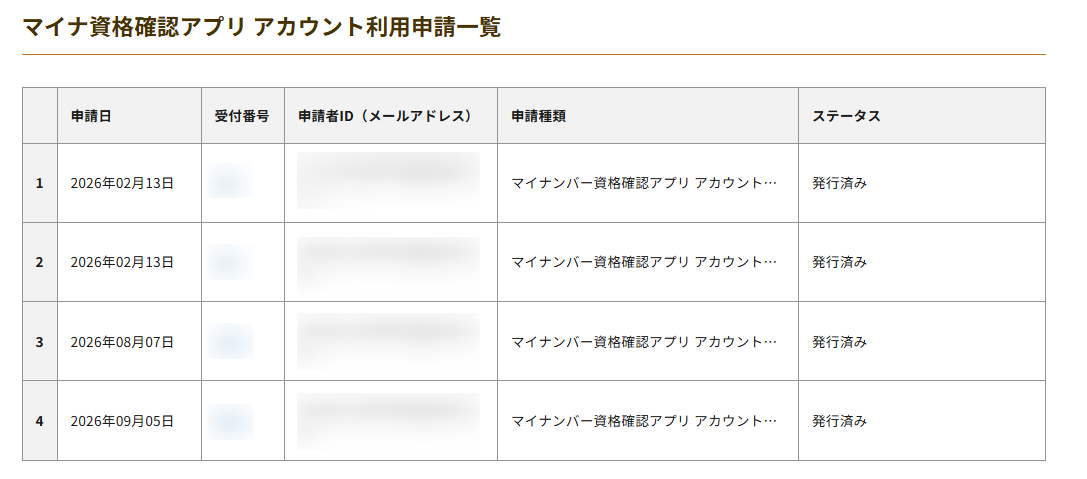Click the 2026年09月05日 date cell
This screenshot has height=479, width=1087.
tap(122, 421)
